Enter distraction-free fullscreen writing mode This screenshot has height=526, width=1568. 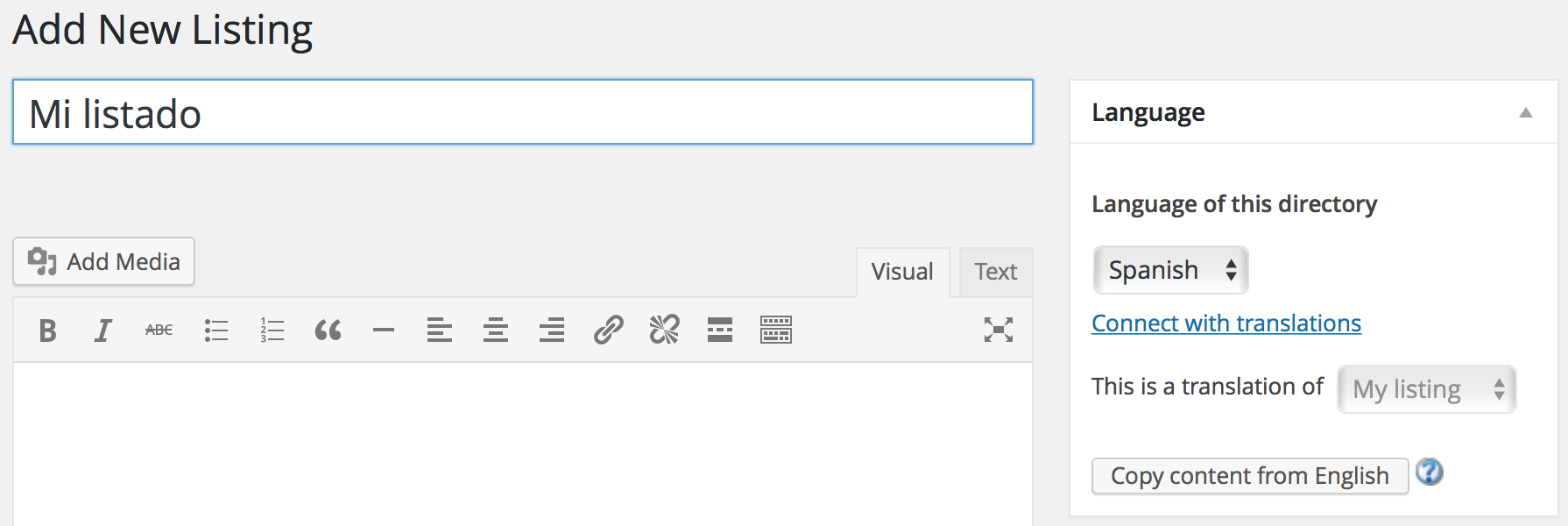click(999, 331)
